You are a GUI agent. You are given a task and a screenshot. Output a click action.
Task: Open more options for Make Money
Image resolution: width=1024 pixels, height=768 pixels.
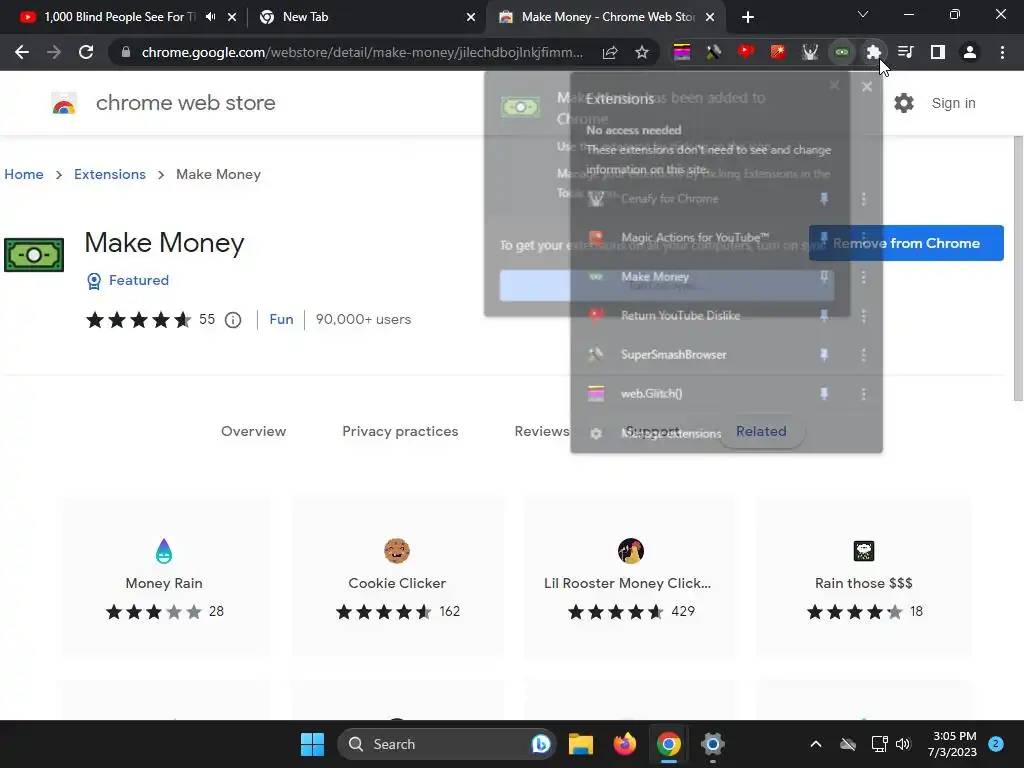(x=863, y=277)
